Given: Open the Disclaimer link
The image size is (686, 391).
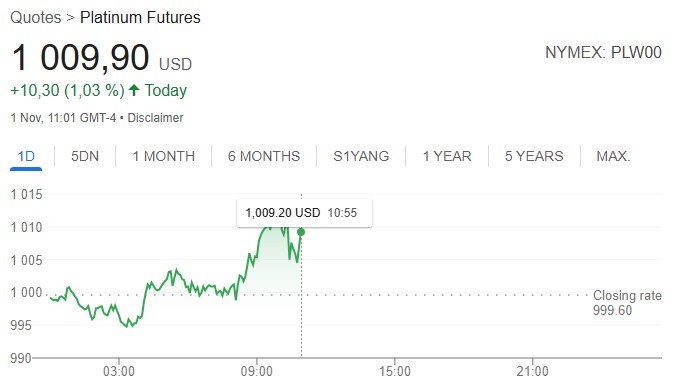Looking at the screenshot, I should pos(155,118).
